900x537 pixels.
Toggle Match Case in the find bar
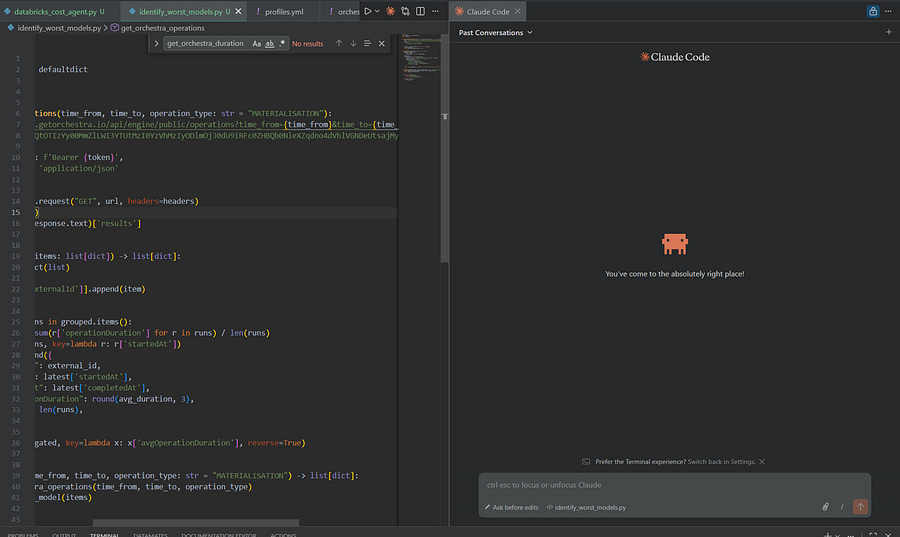[x=257, y=44]
